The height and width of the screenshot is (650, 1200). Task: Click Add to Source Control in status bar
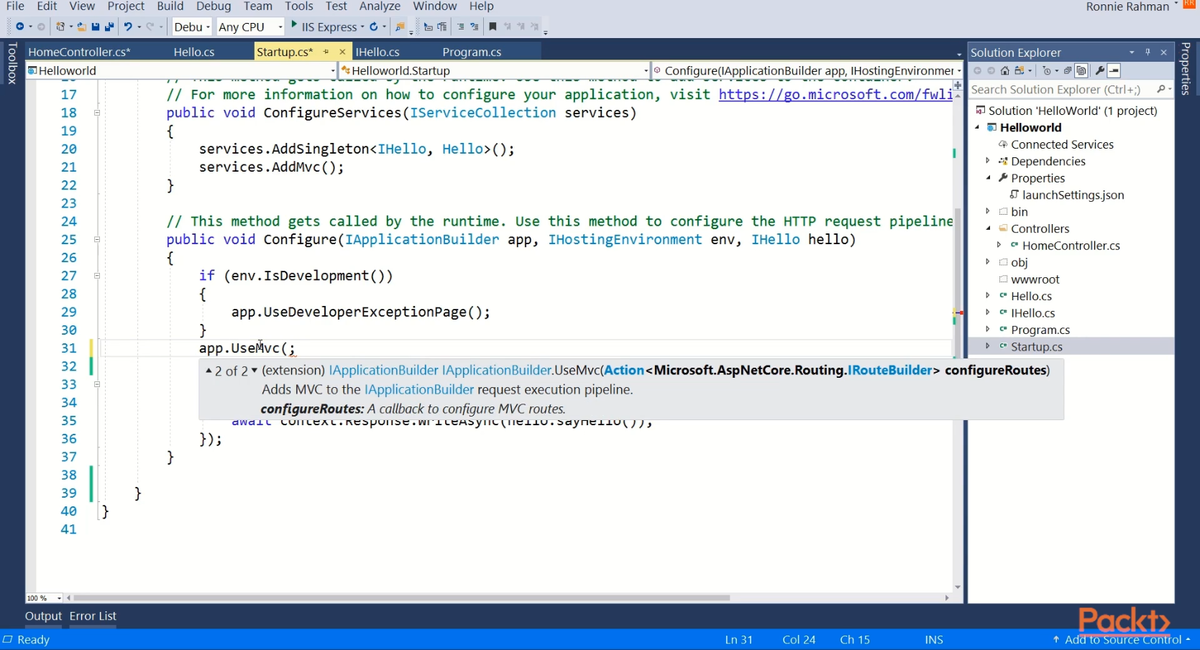point(1123,639)
